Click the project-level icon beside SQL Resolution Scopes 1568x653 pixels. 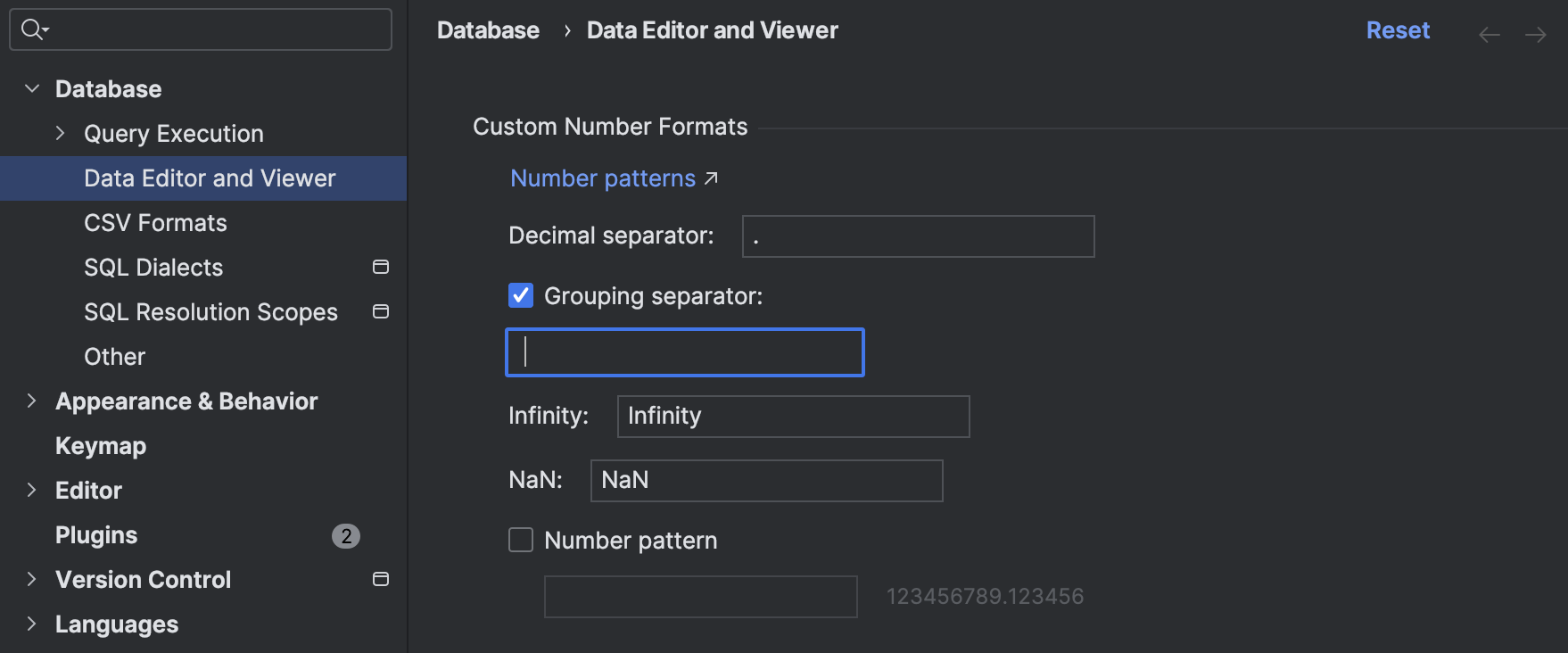pyautogui.click(x=381, y=311)
